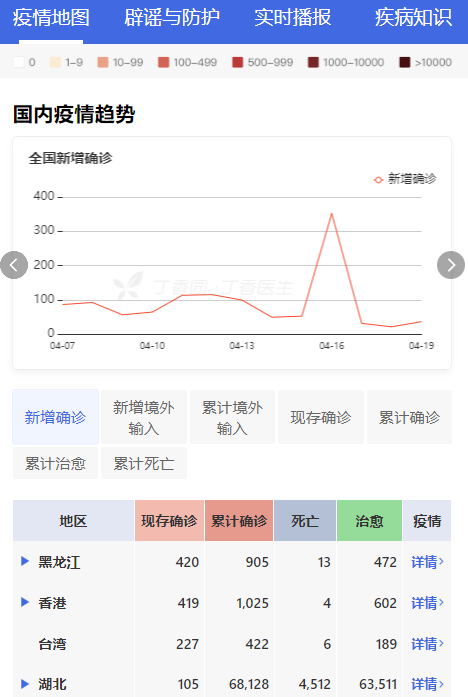
Task: Click the 500–999 legend swatch
Action: pos(238,62)
